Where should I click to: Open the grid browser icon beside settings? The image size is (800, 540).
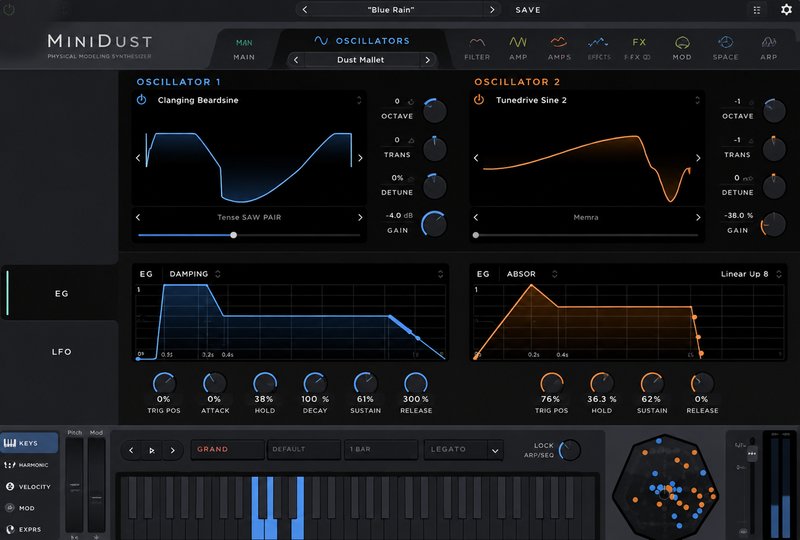pyautogui.click(x=757, y=10)
